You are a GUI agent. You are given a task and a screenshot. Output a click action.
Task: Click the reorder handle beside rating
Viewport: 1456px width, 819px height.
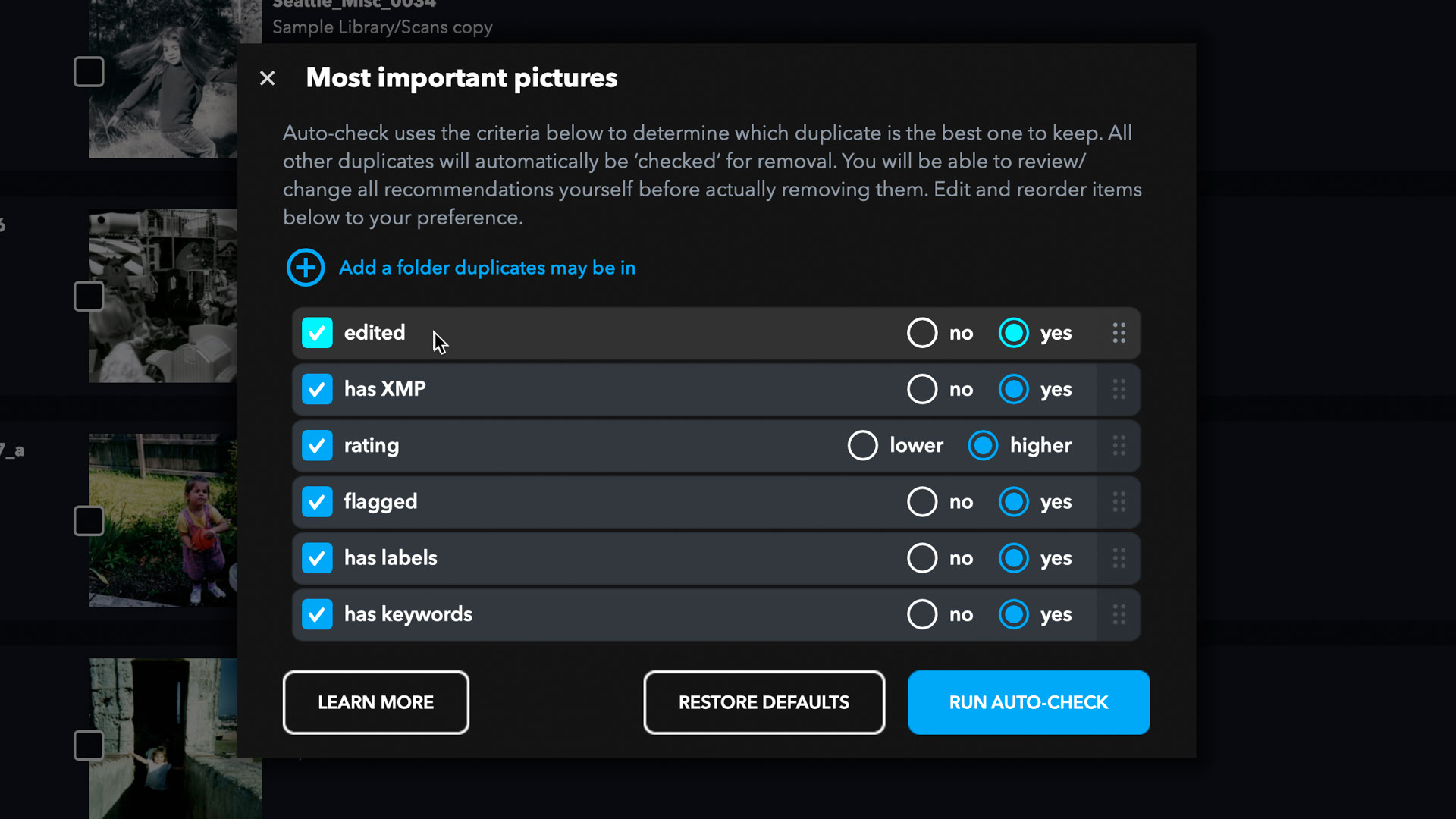(1119, 445)
